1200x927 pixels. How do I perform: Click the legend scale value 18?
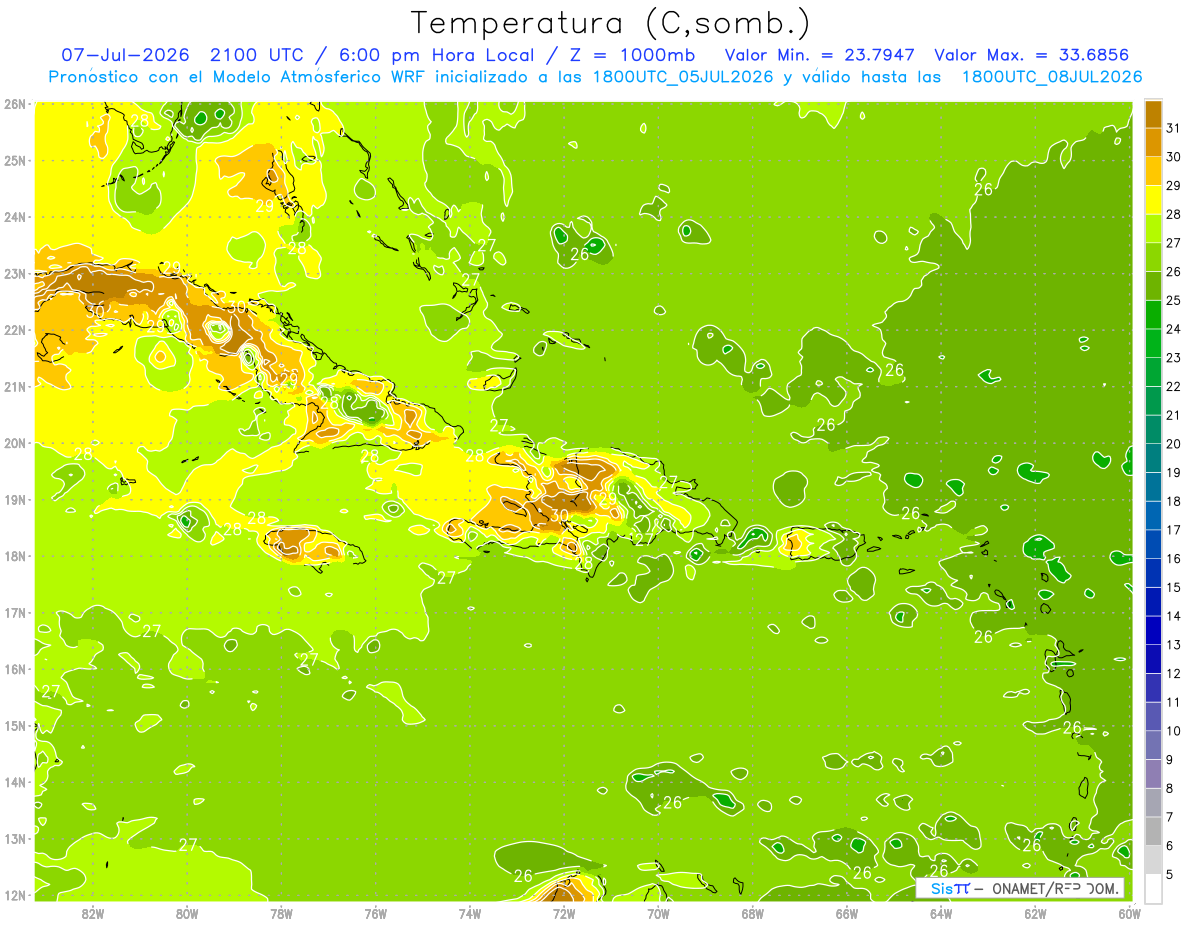pos(1174,501)
